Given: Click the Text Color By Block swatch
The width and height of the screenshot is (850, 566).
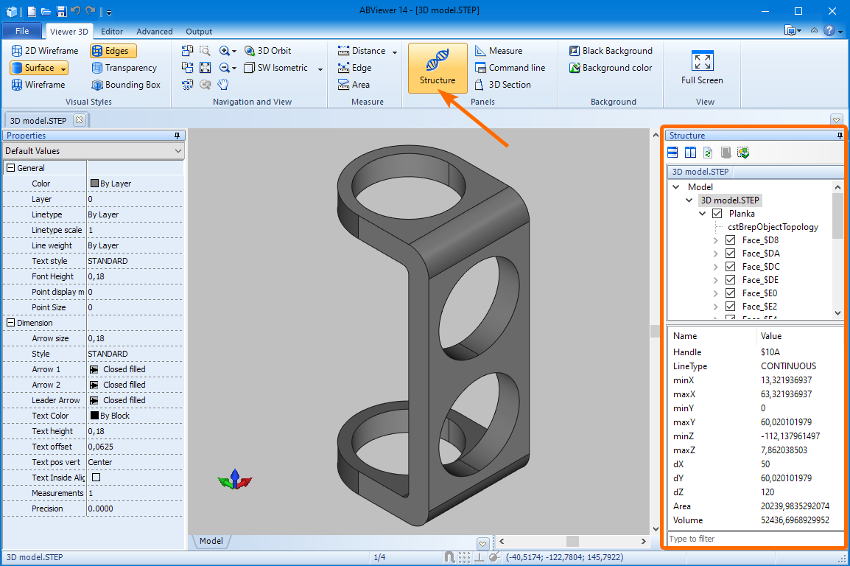Looking at the screenshot, I should (x=94, y=415).
